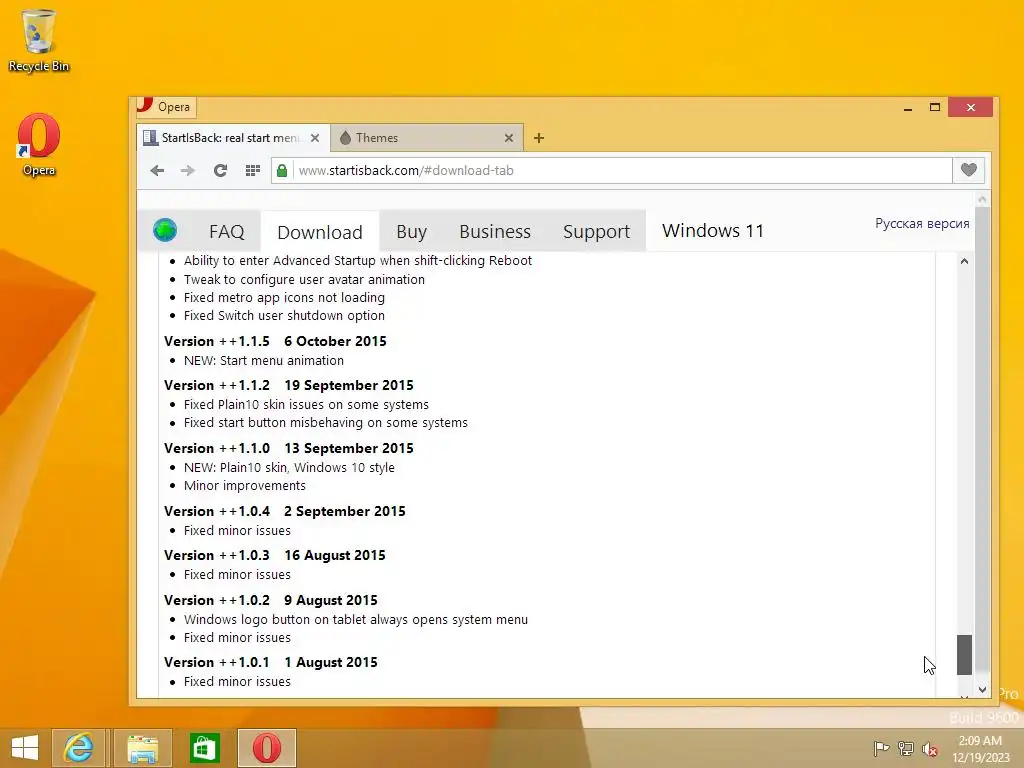This screenshot has width=1024, height=768.
Task: Click 'NEW: Start menu animation' line
Action: pos(264,360)
